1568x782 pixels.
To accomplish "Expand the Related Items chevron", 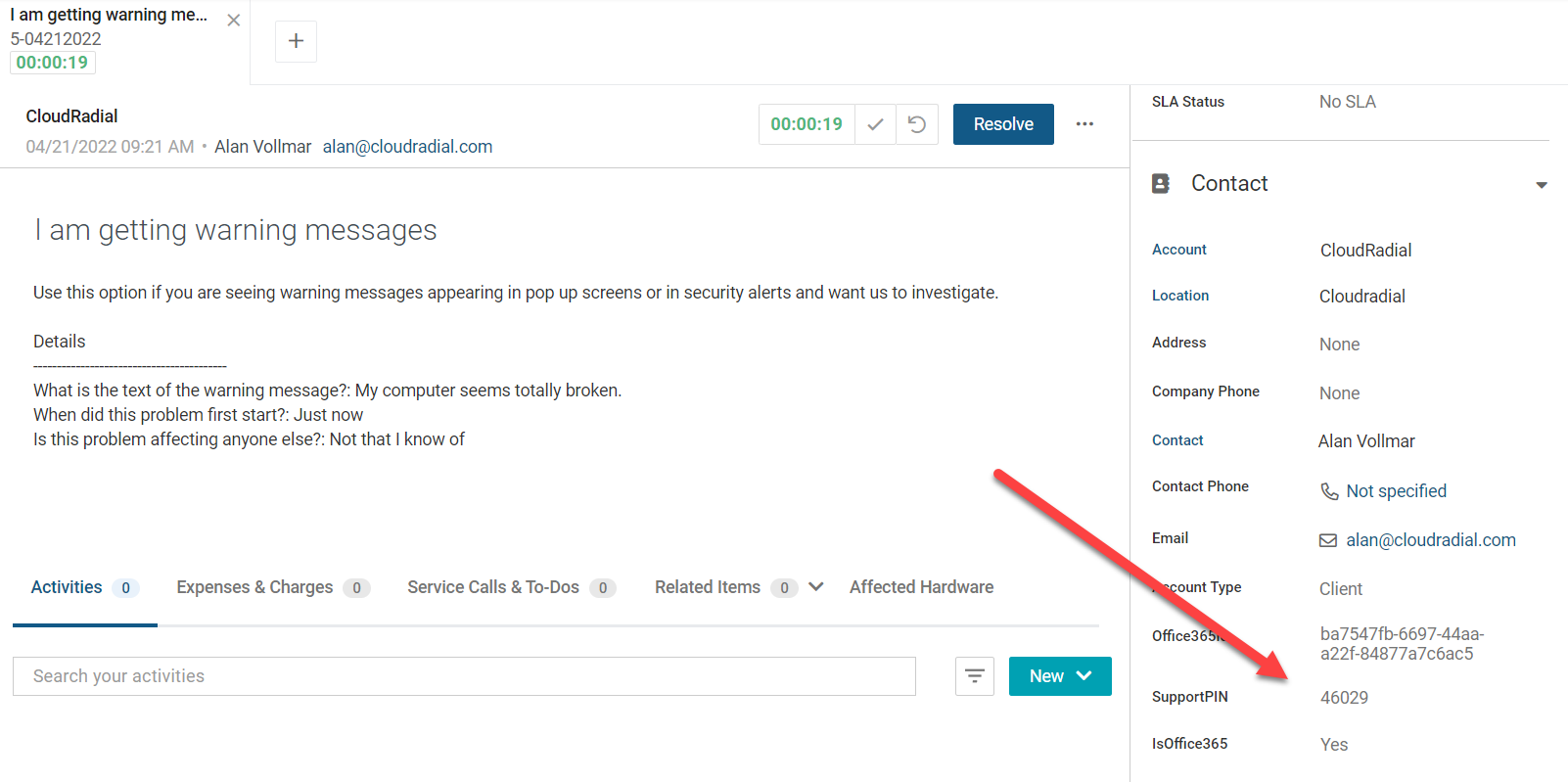I will (816, 587).
